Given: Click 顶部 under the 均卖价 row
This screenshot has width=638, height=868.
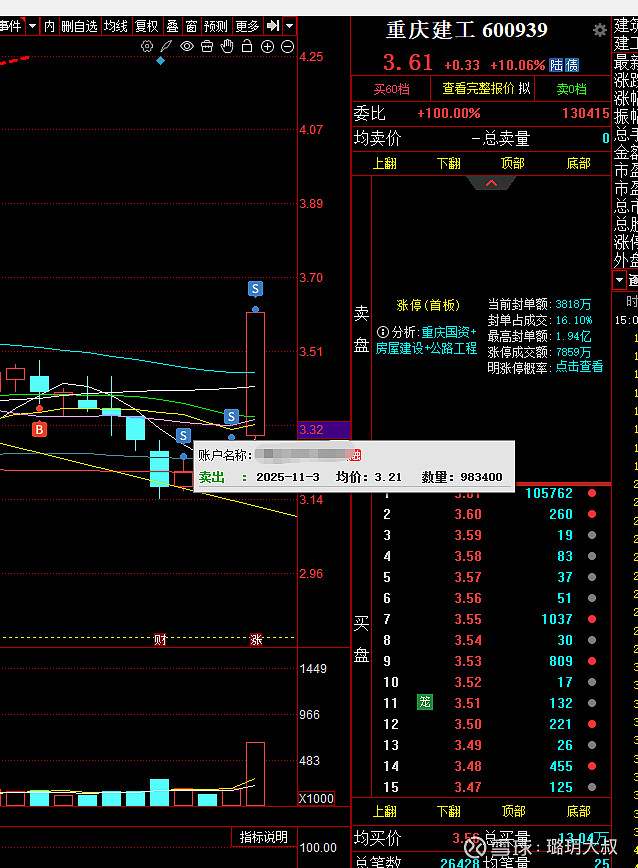Looking at the screenshot, I should click(x=512, y=163).
